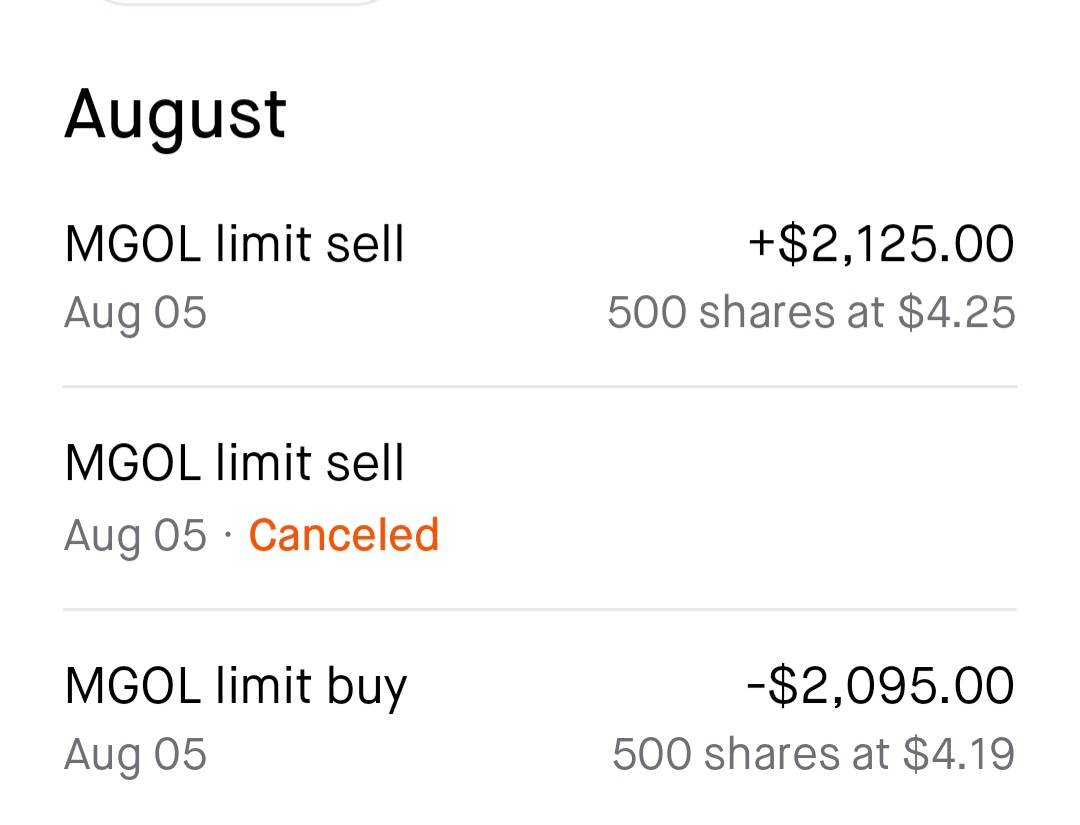Tap the orange Canceled status label
The height and width of the screenshot is (825, 1080).
pos(343,535)
